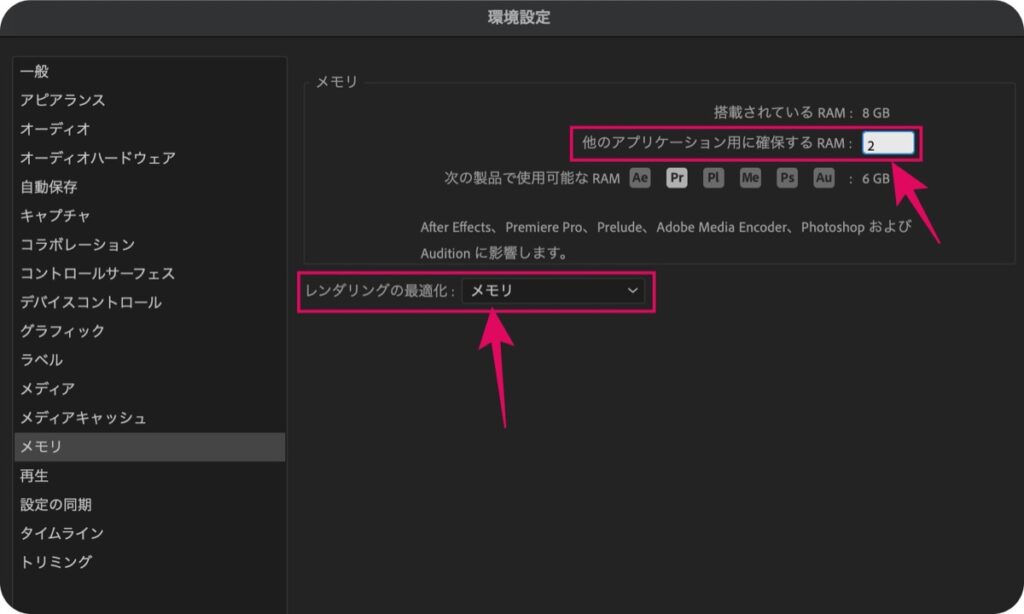Open メディアキャッシュ settings
Image resolution: width=1024 pixels, height=614 pixels.
coord(150,417)
